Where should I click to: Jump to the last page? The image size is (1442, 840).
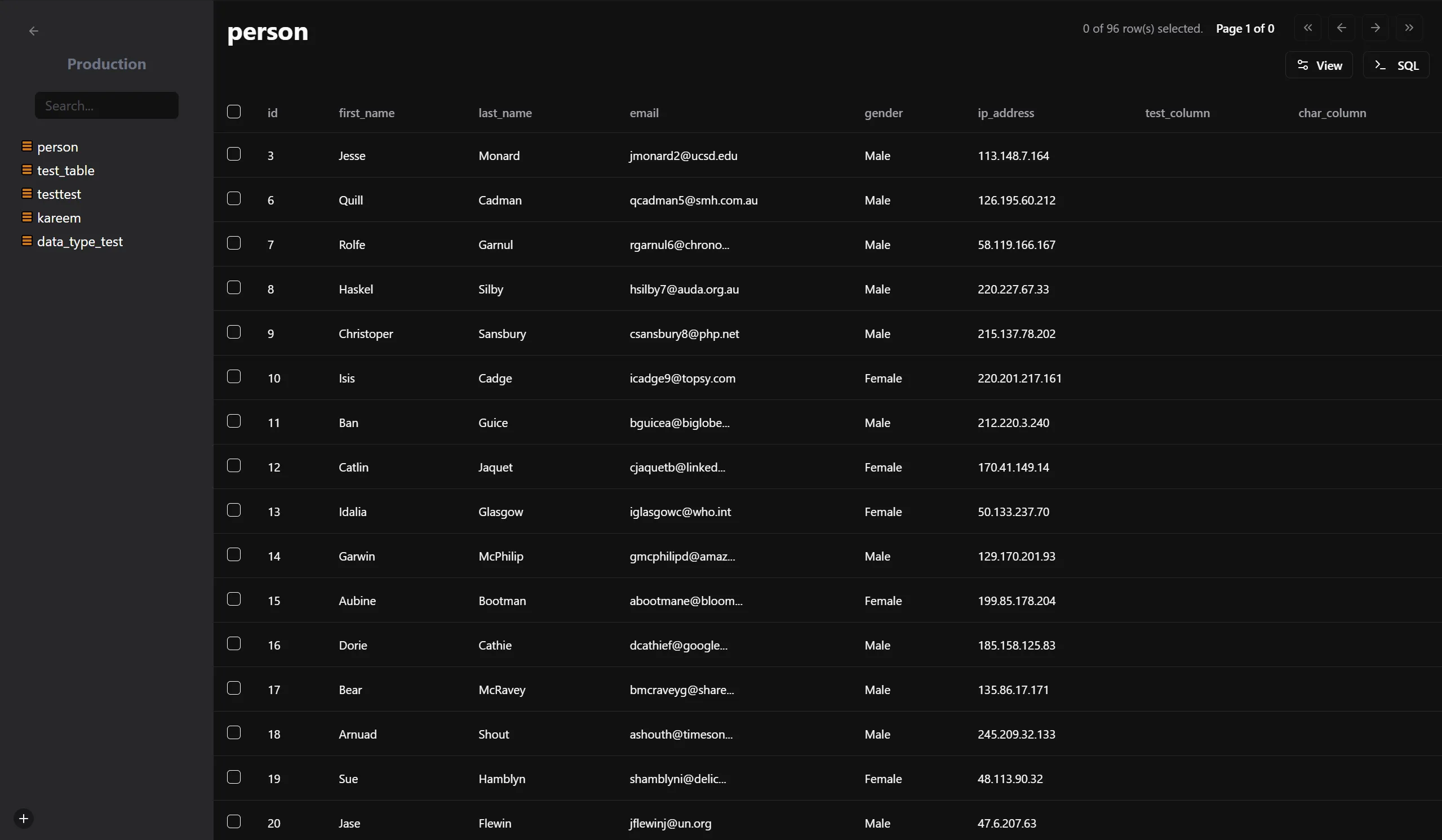[1409, 28]
